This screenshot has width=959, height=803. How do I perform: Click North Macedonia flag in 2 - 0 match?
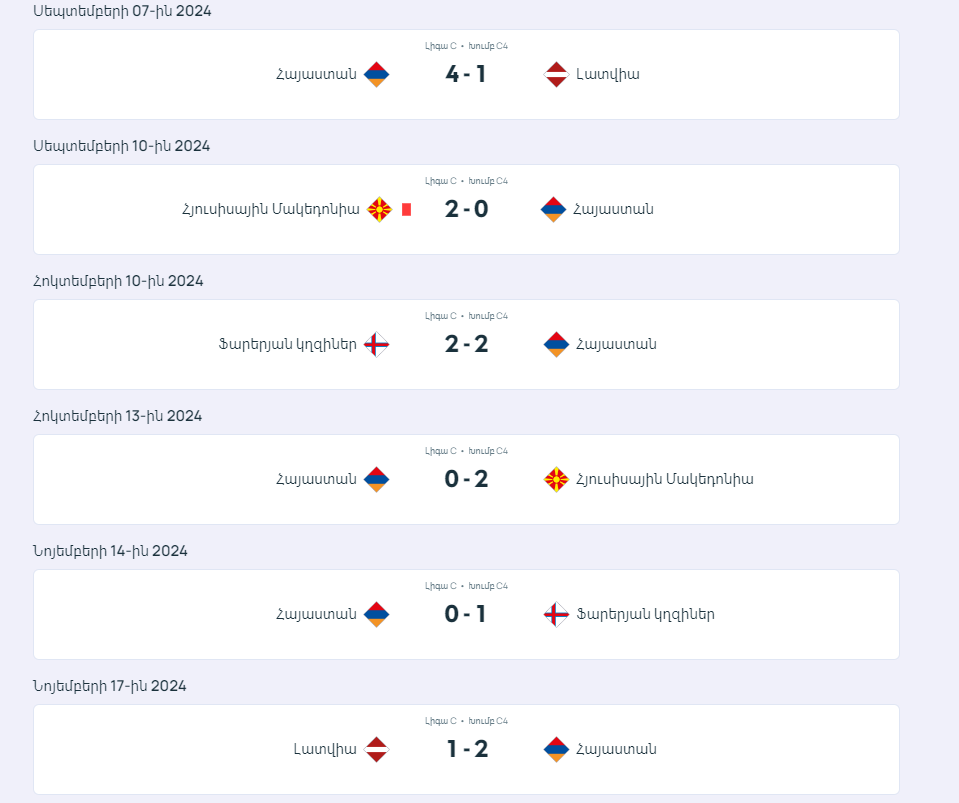pos(379,209)
